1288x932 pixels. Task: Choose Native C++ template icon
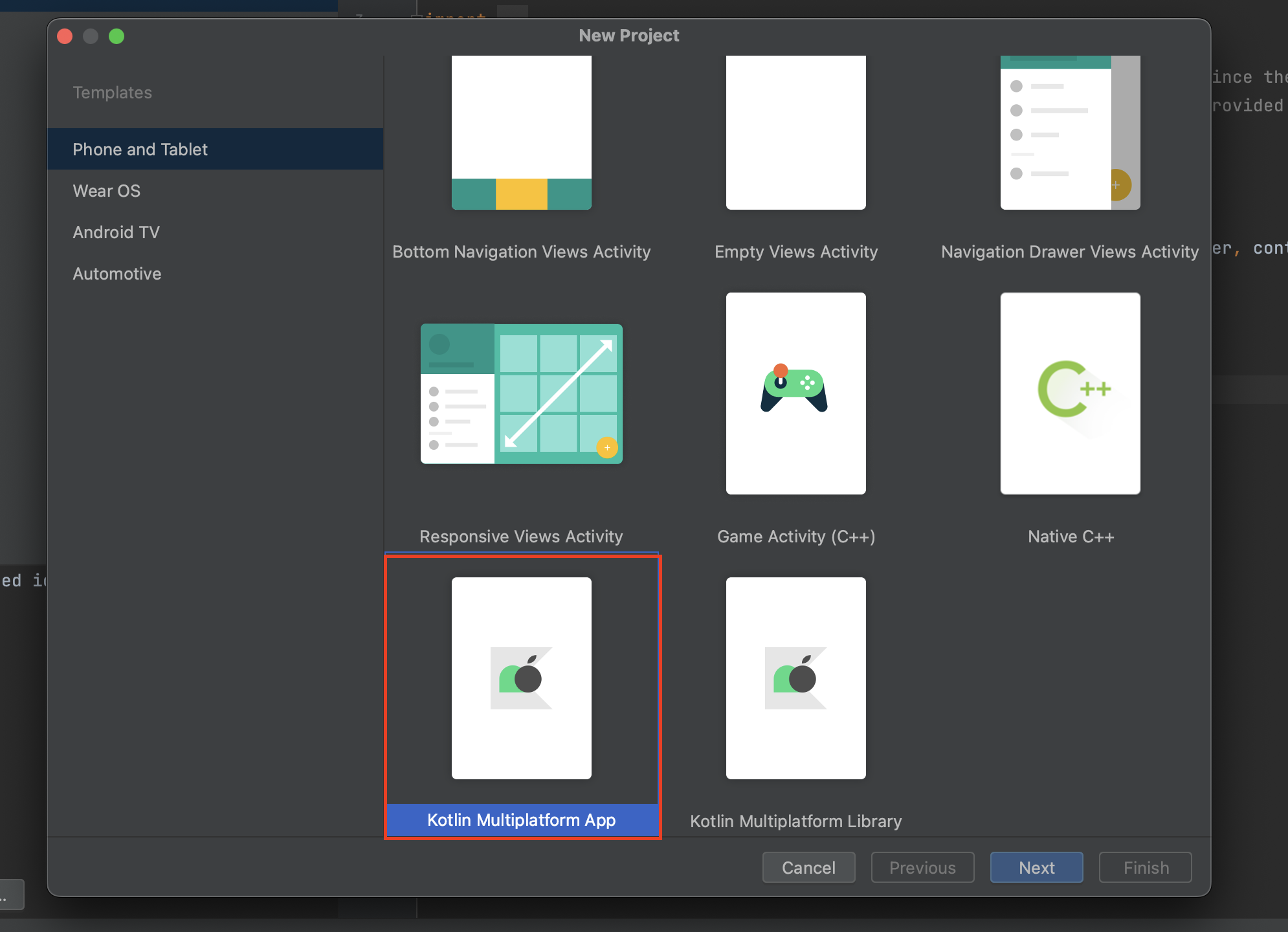[x=1070, y=394]
